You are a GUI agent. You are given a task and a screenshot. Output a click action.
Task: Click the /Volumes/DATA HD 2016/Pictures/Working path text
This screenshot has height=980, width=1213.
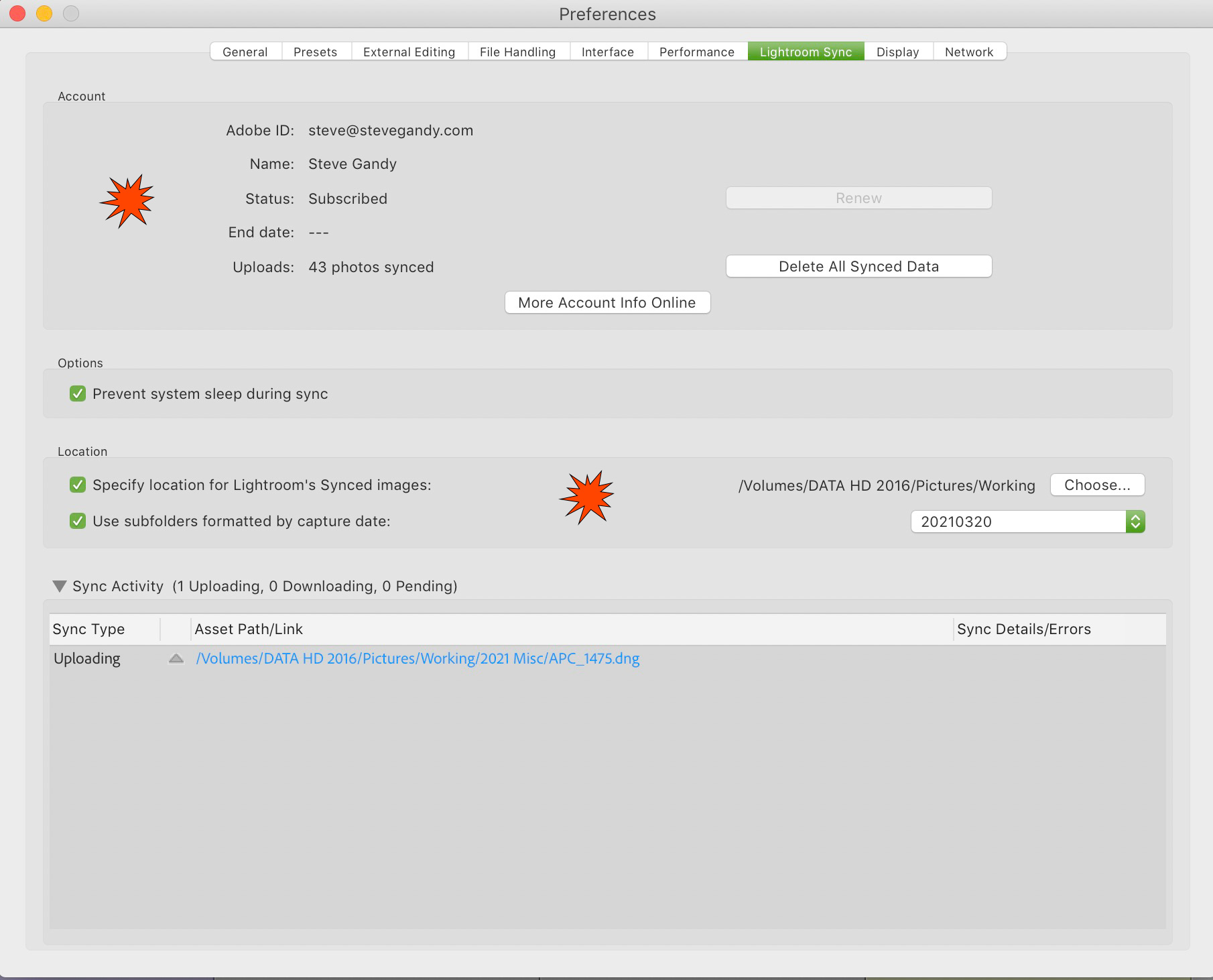[x=887, y=485]
